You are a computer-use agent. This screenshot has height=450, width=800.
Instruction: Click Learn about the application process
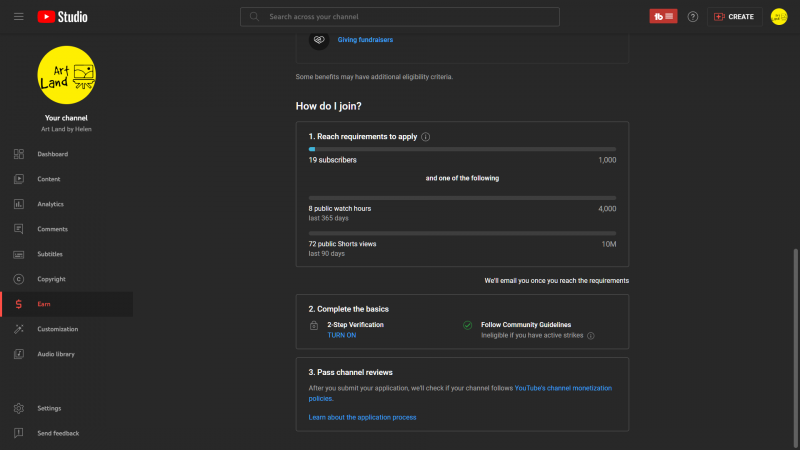(x=362, y=417)
